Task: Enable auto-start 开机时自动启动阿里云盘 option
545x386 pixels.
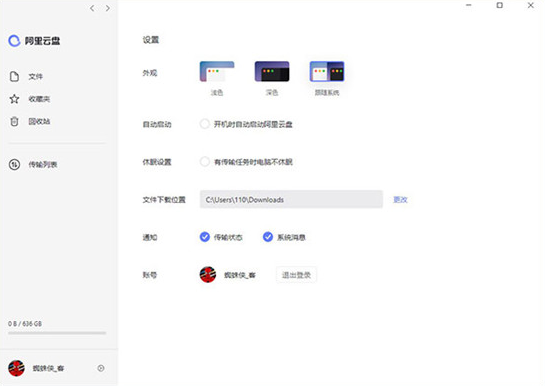Action: coord(205,124)
